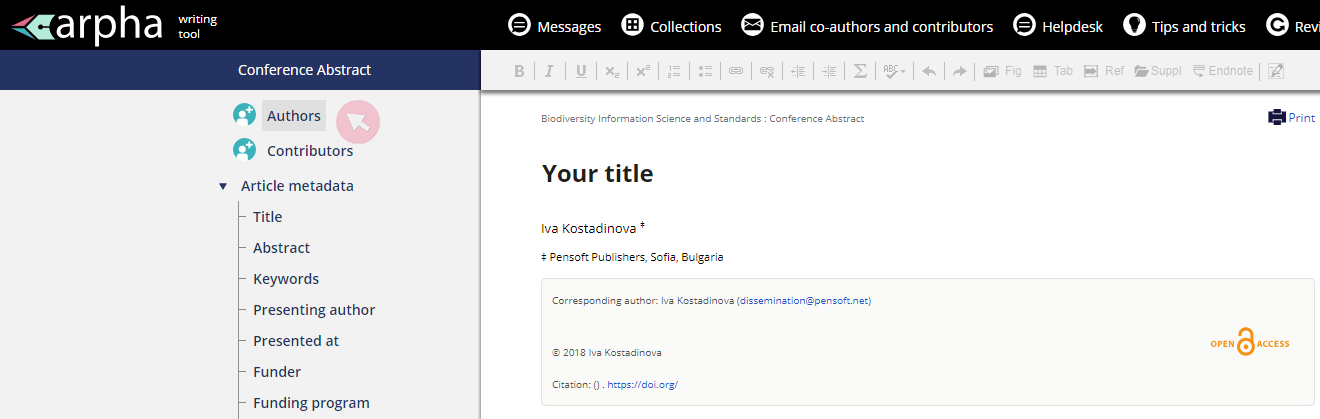Click the © 2018 Iva Kostadinova text
The image size is (1320, 419).
point(607,353)
